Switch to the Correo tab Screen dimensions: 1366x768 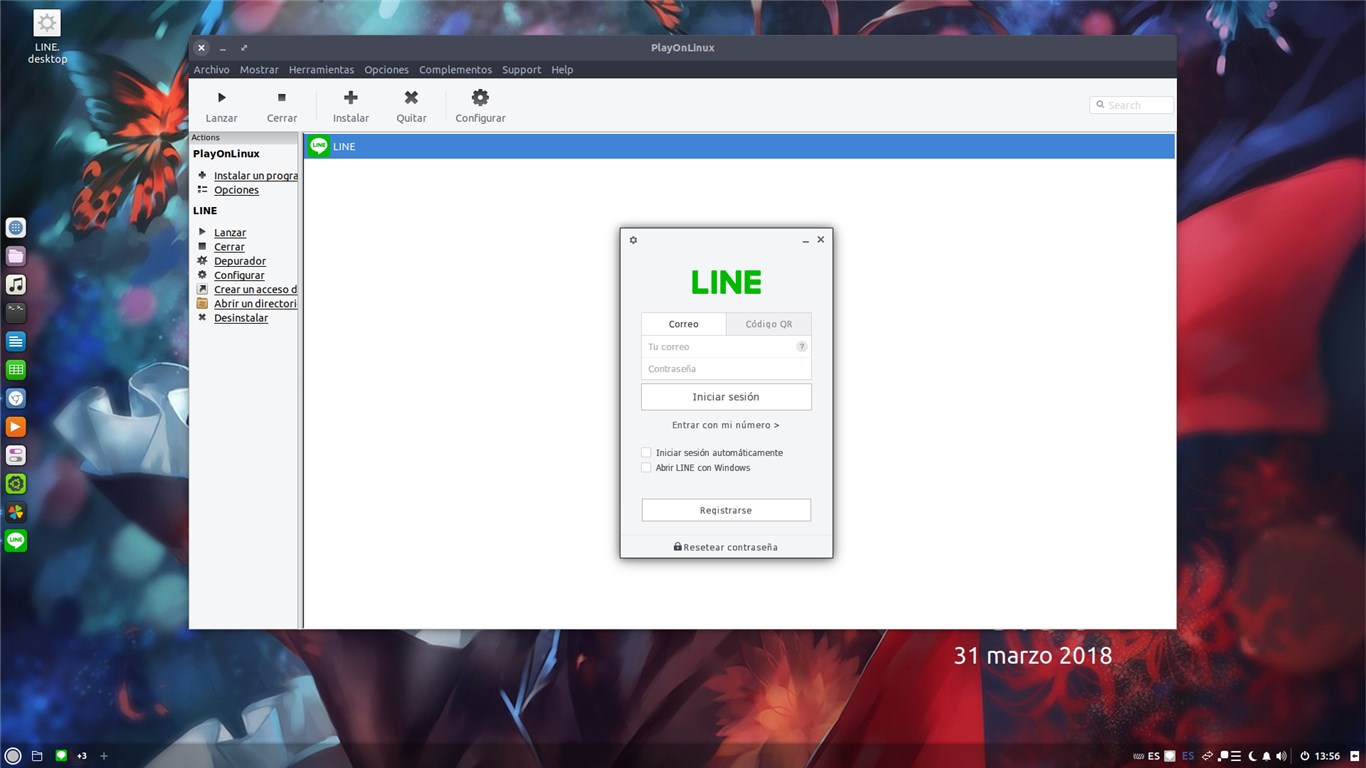click(x=684, y=324)
